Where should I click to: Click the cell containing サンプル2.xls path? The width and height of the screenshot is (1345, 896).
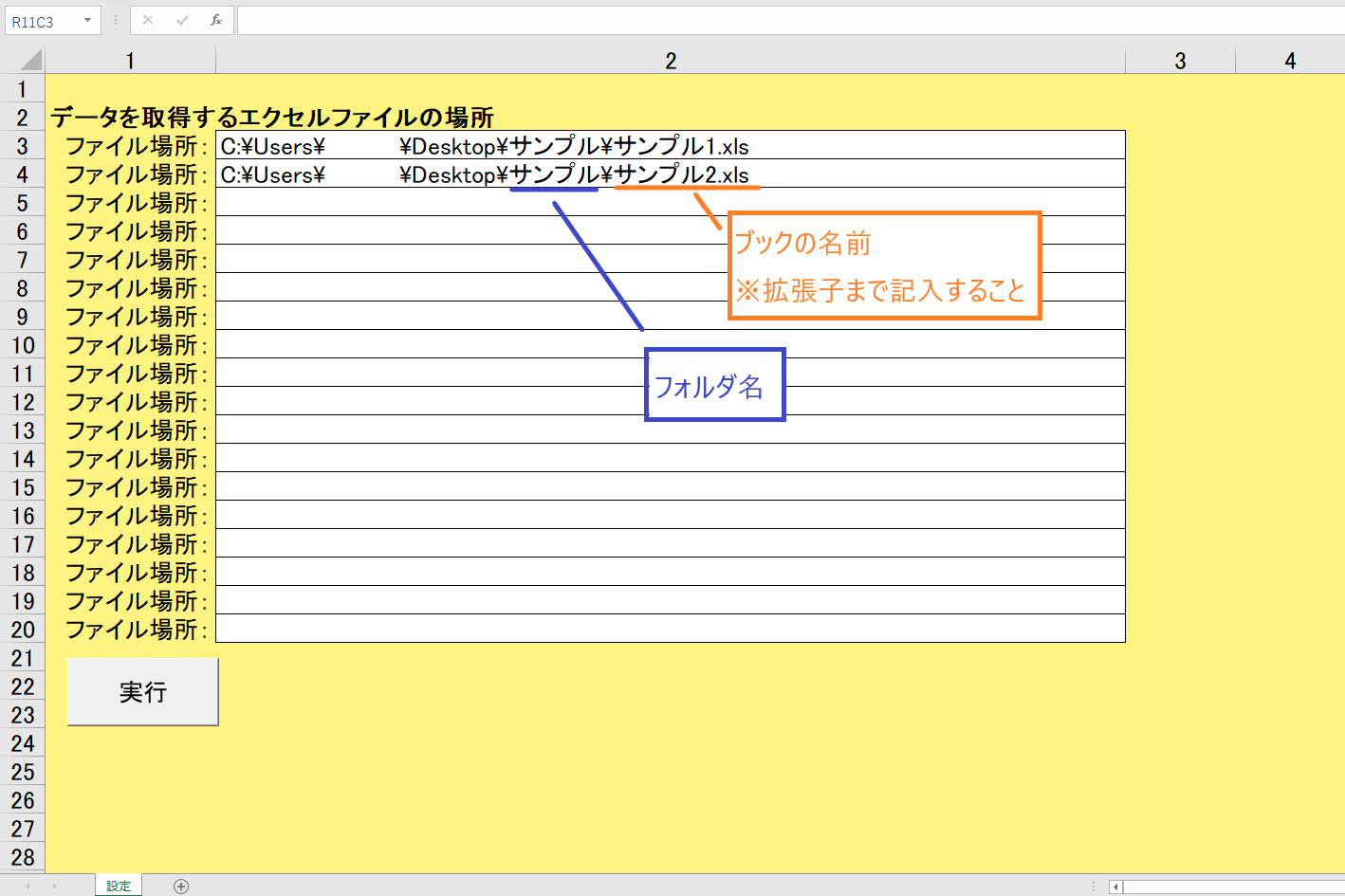(671, 174)
